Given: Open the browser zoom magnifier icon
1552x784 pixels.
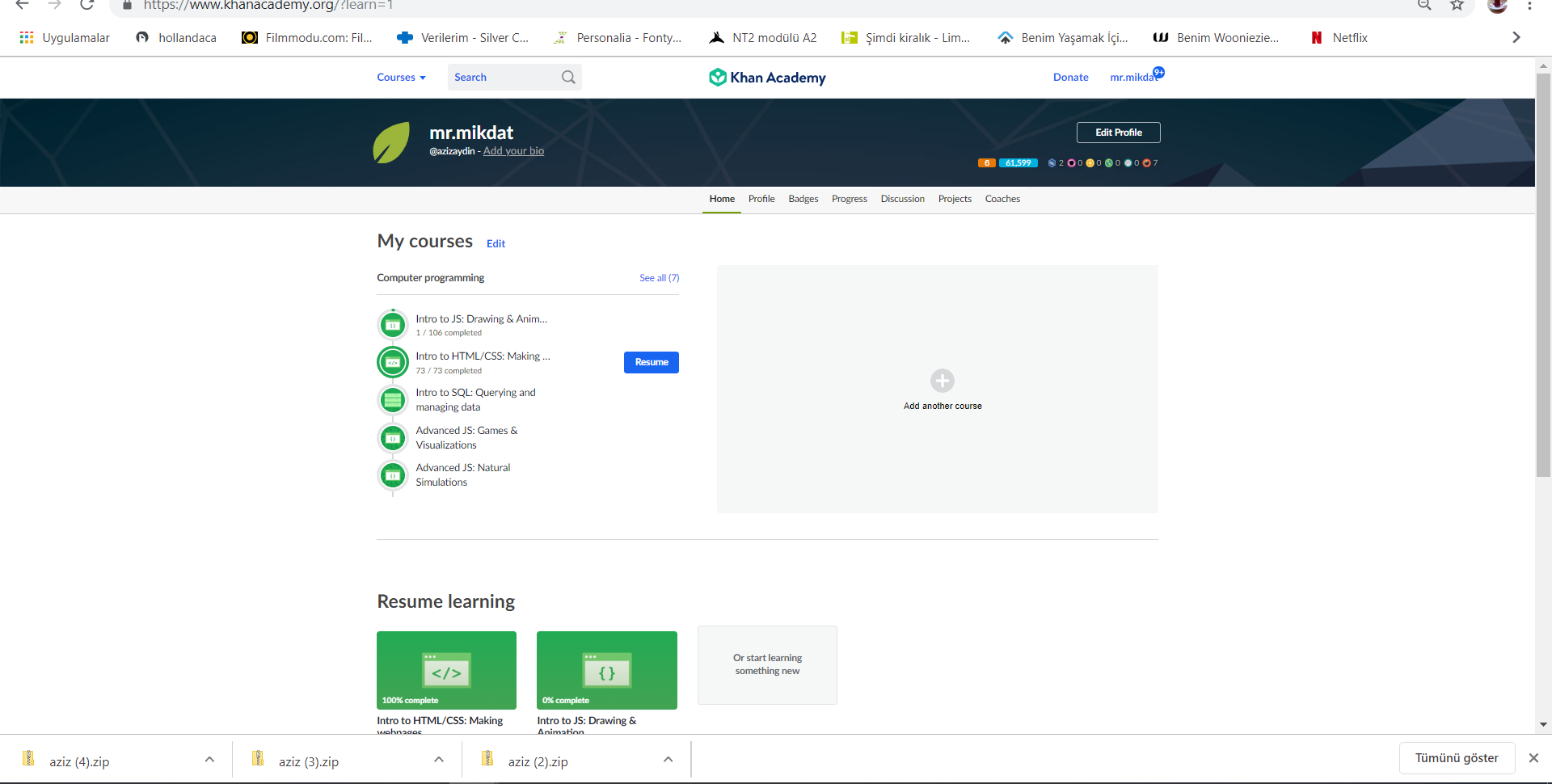Looking at the screenshot, I should [x=1424, y=5].
